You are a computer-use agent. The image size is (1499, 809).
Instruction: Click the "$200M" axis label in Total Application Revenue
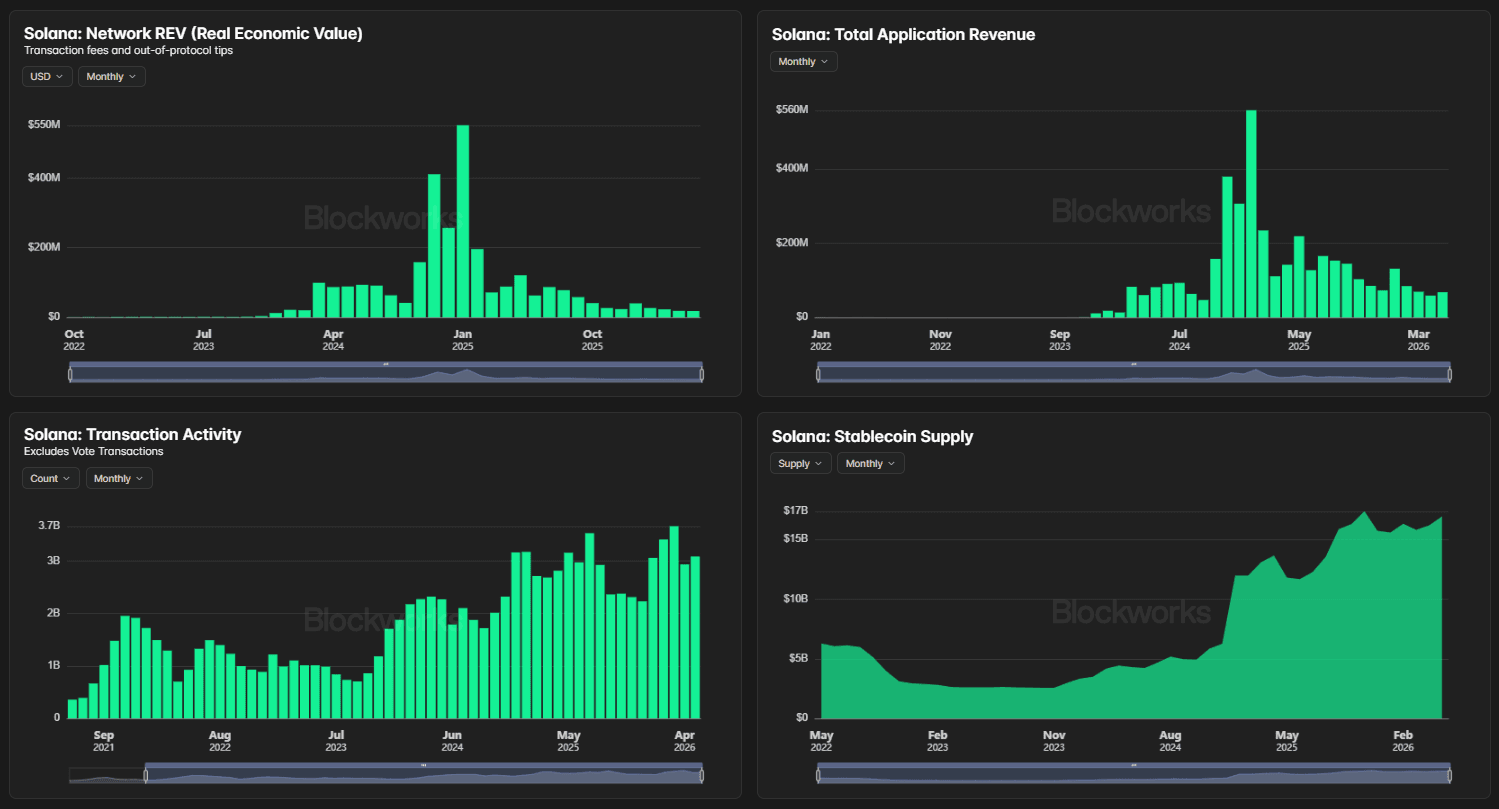coord(792,243)
